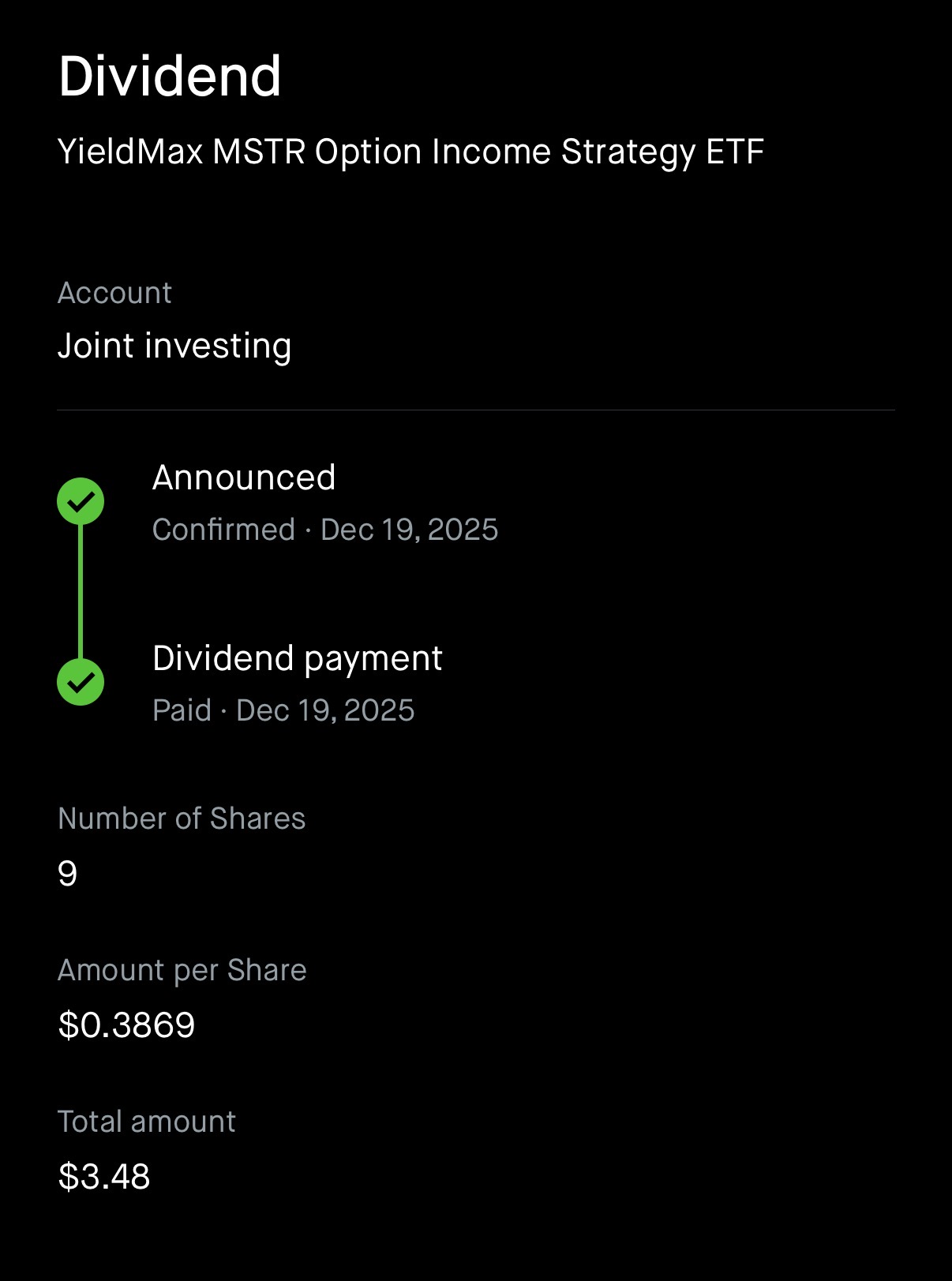This screenshot has height=1281, width=952.
Task: Click the green checkmark beside Announced
Action: [x=81, y=501]
